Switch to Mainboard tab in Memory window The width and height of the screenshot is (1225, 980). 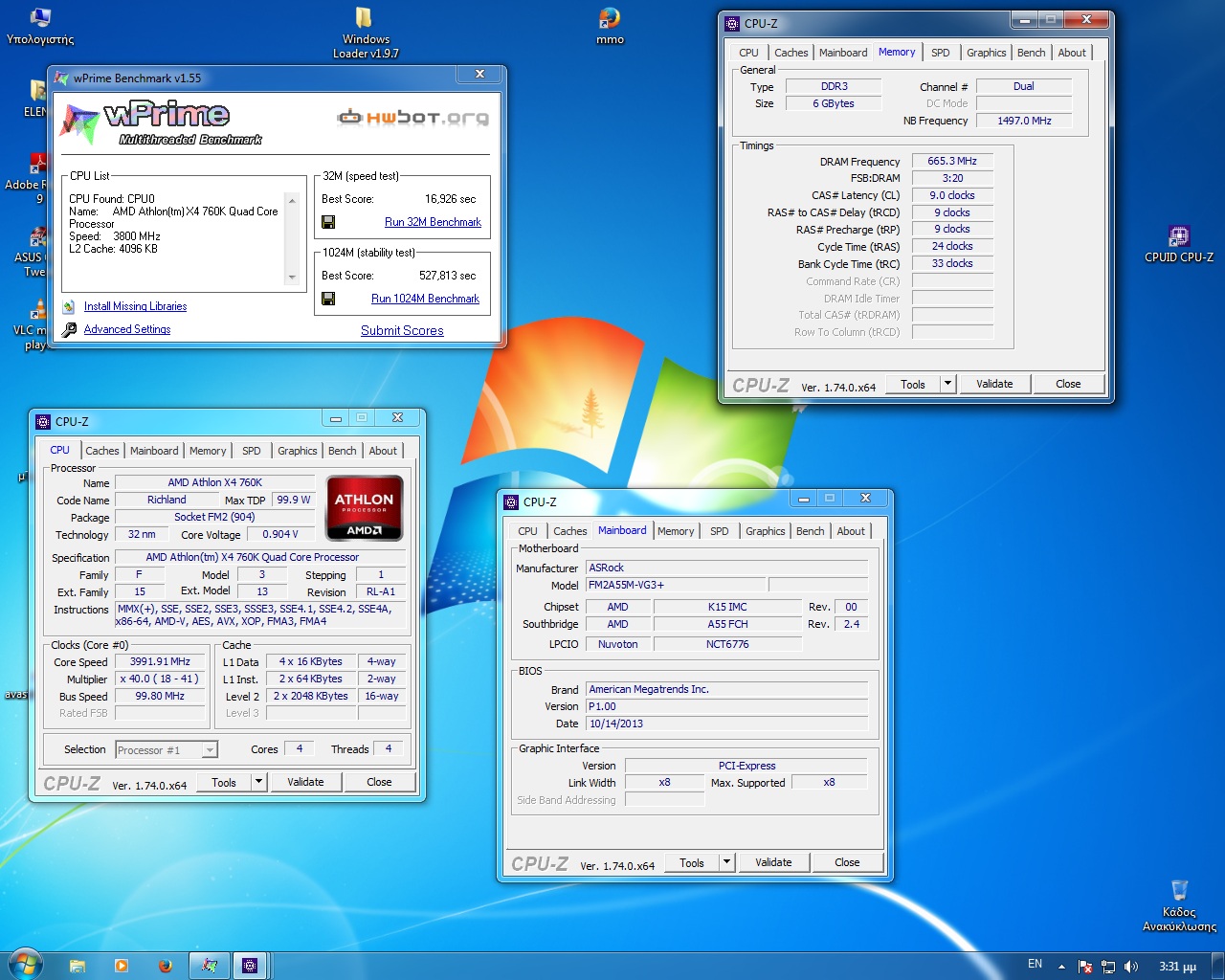point(843,53)
